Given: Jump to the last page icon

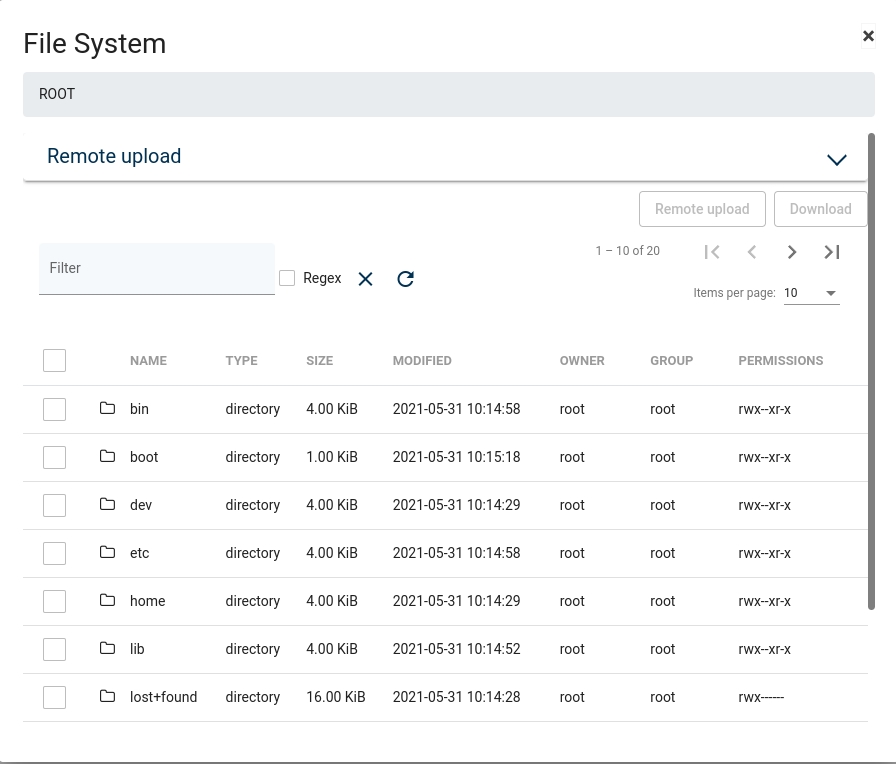Looking at the screenshot, I should coord(832,252).
